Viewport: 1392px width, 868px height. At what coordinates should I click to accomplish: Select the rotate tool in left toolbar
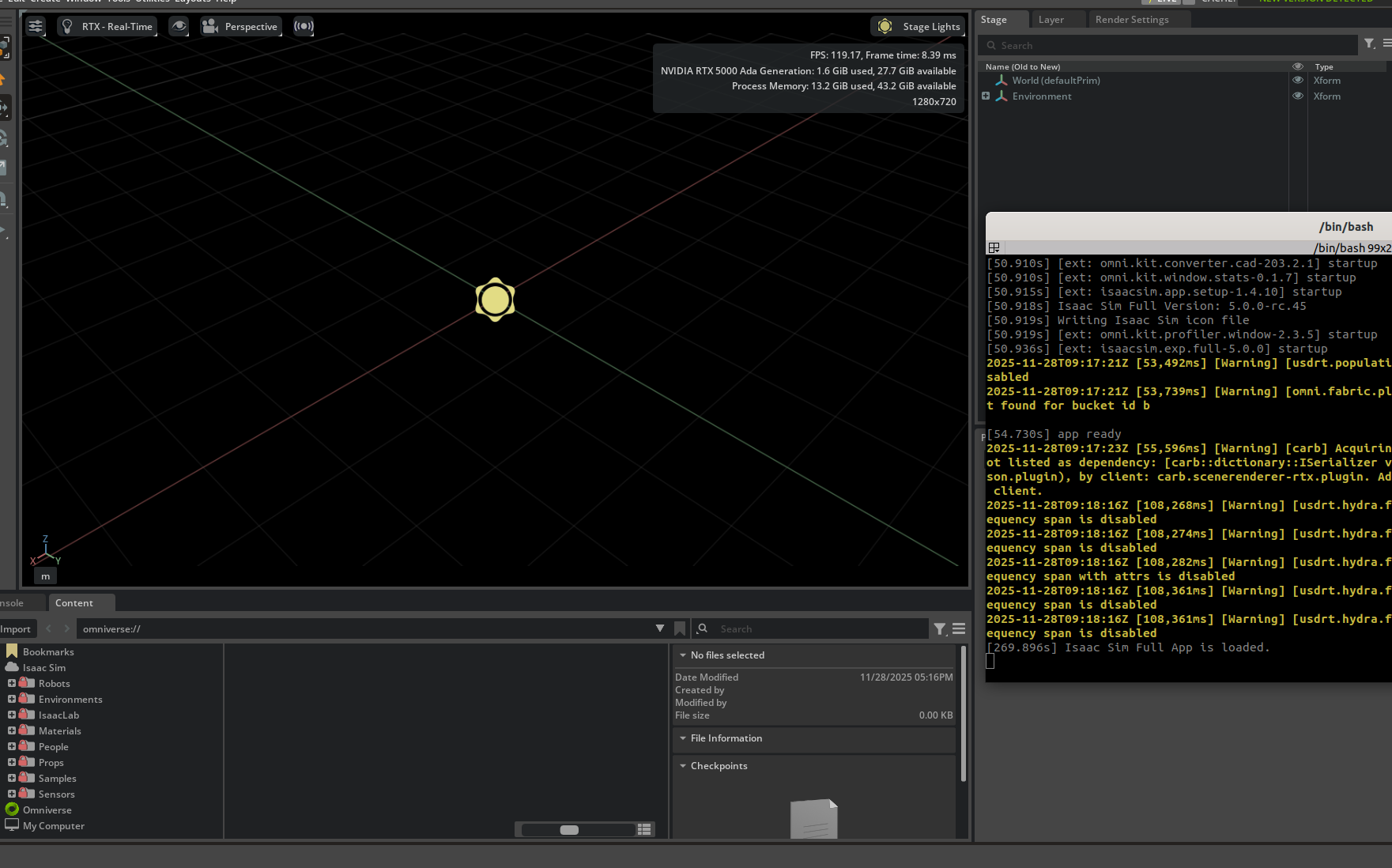tap(4, 138)
